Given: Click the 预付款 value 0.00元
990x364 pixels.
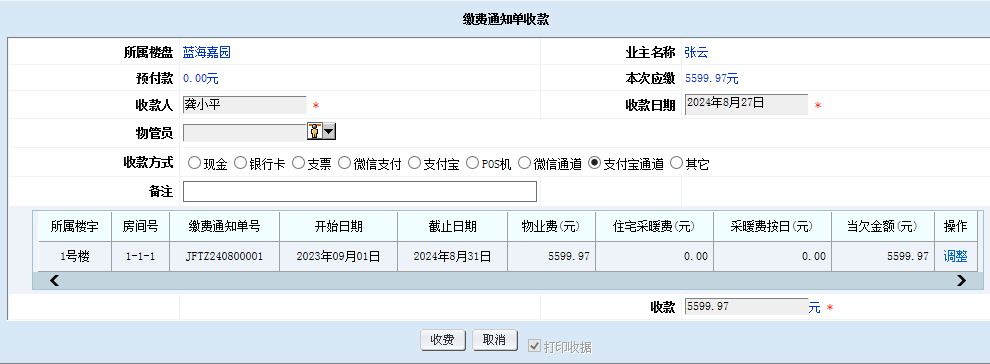Looking at the screenshot, I should click(x=201, y=79).
